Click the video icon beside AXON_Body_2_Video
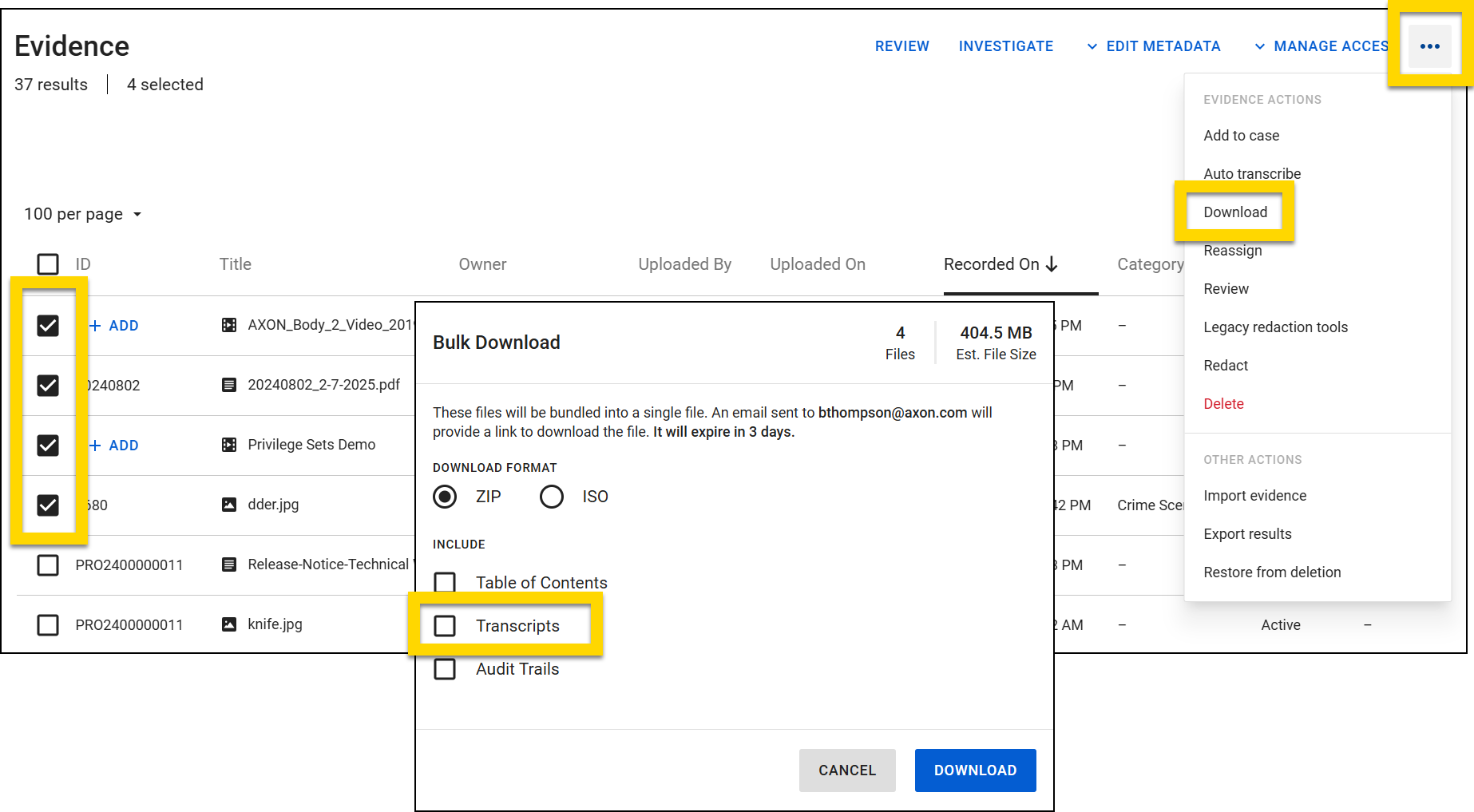Image resolution: width=1474 pixels, height=812 pixels. [228, 325]
